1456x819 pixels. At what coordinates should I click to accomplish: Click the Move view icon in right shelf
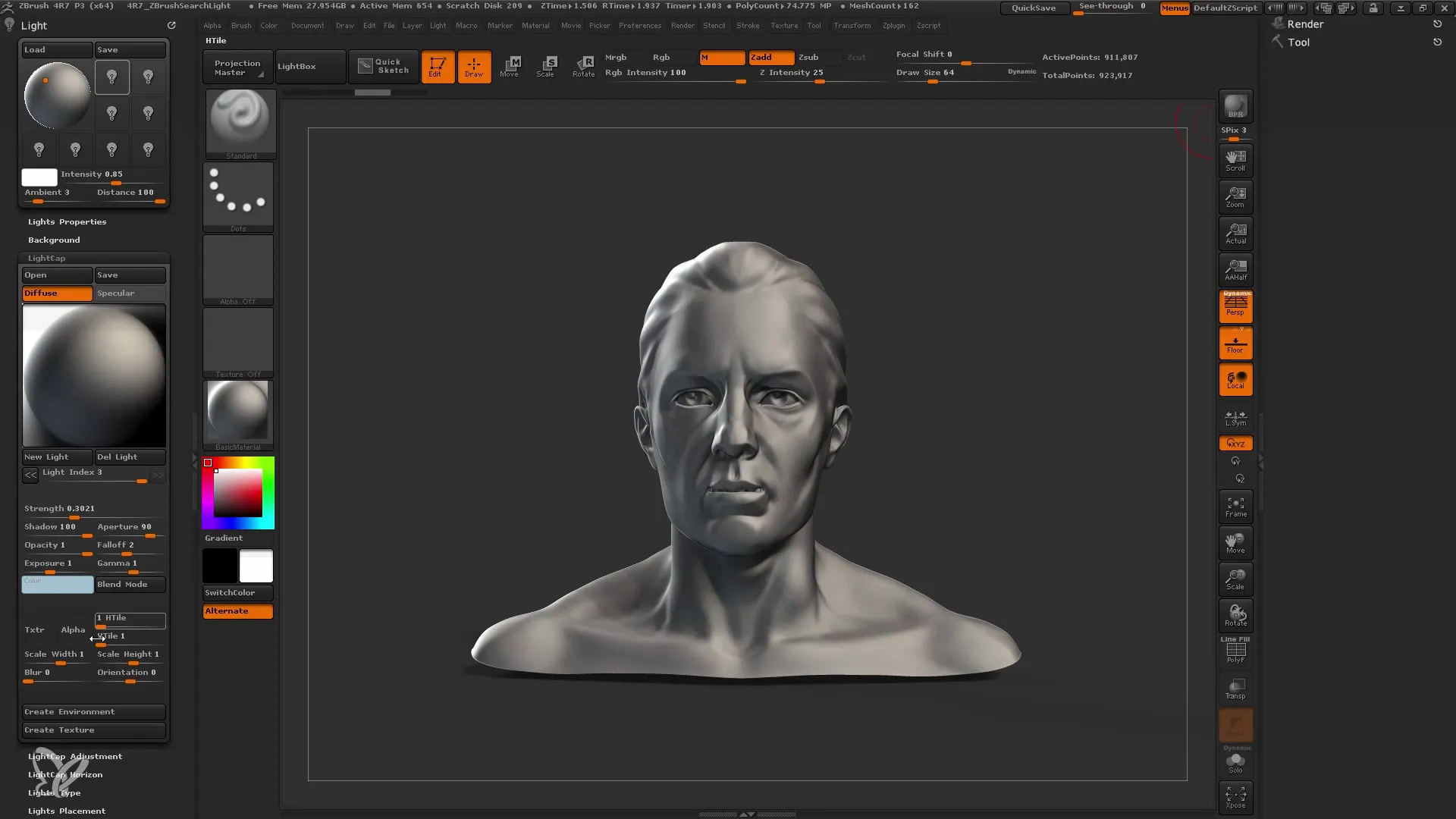tap(1235, 543)
